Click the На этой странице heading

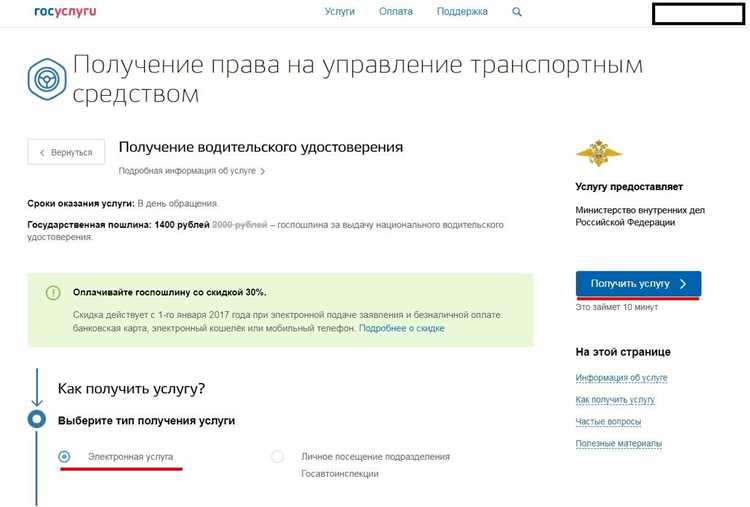coord(623,352)
